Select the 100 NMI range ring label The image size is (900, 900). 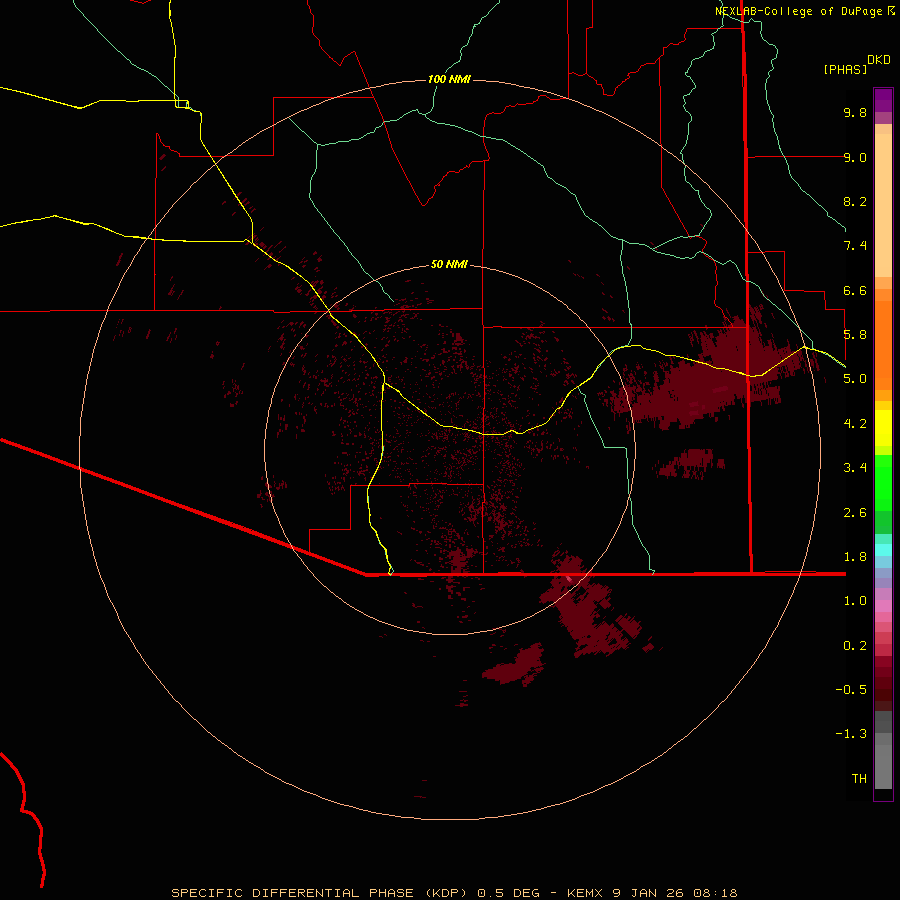pyautogui.click(x=449, y=79)
